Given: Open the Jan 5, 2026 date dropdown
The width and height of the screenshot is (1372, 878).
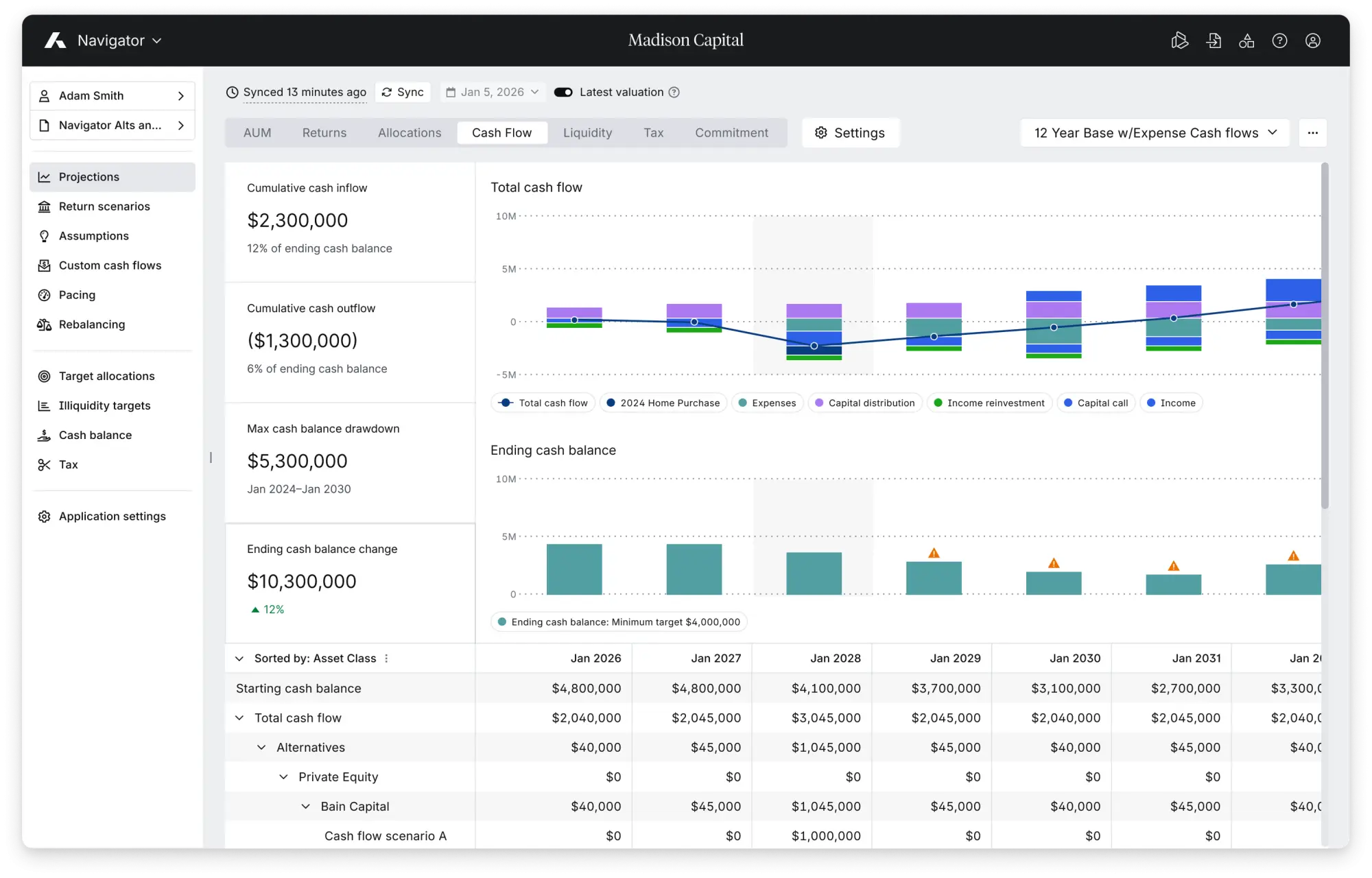Looking at the screenshot, I should pos(493,92).
